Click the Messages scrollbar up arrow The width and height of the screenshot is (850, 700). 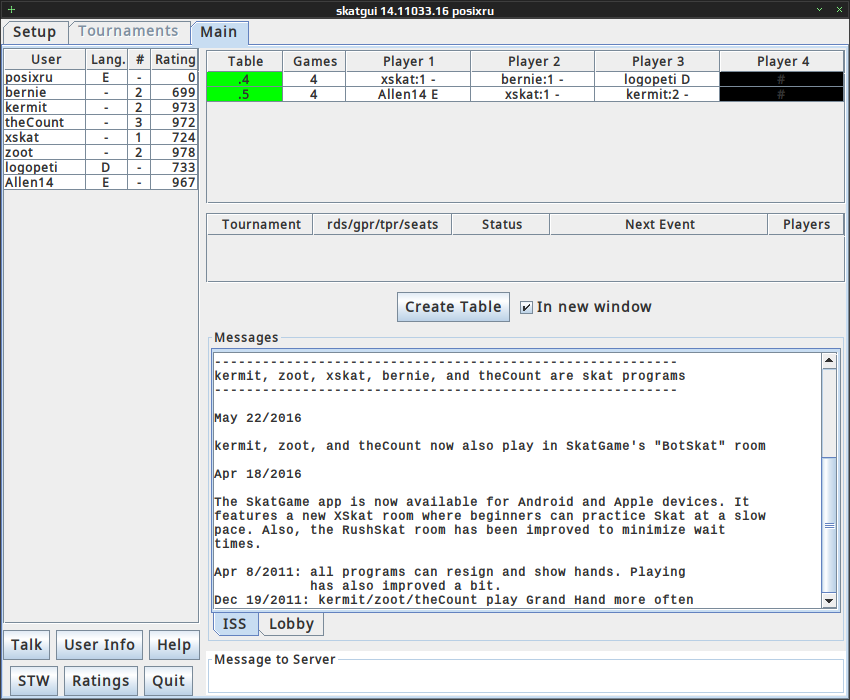click(x=829, y=360)
